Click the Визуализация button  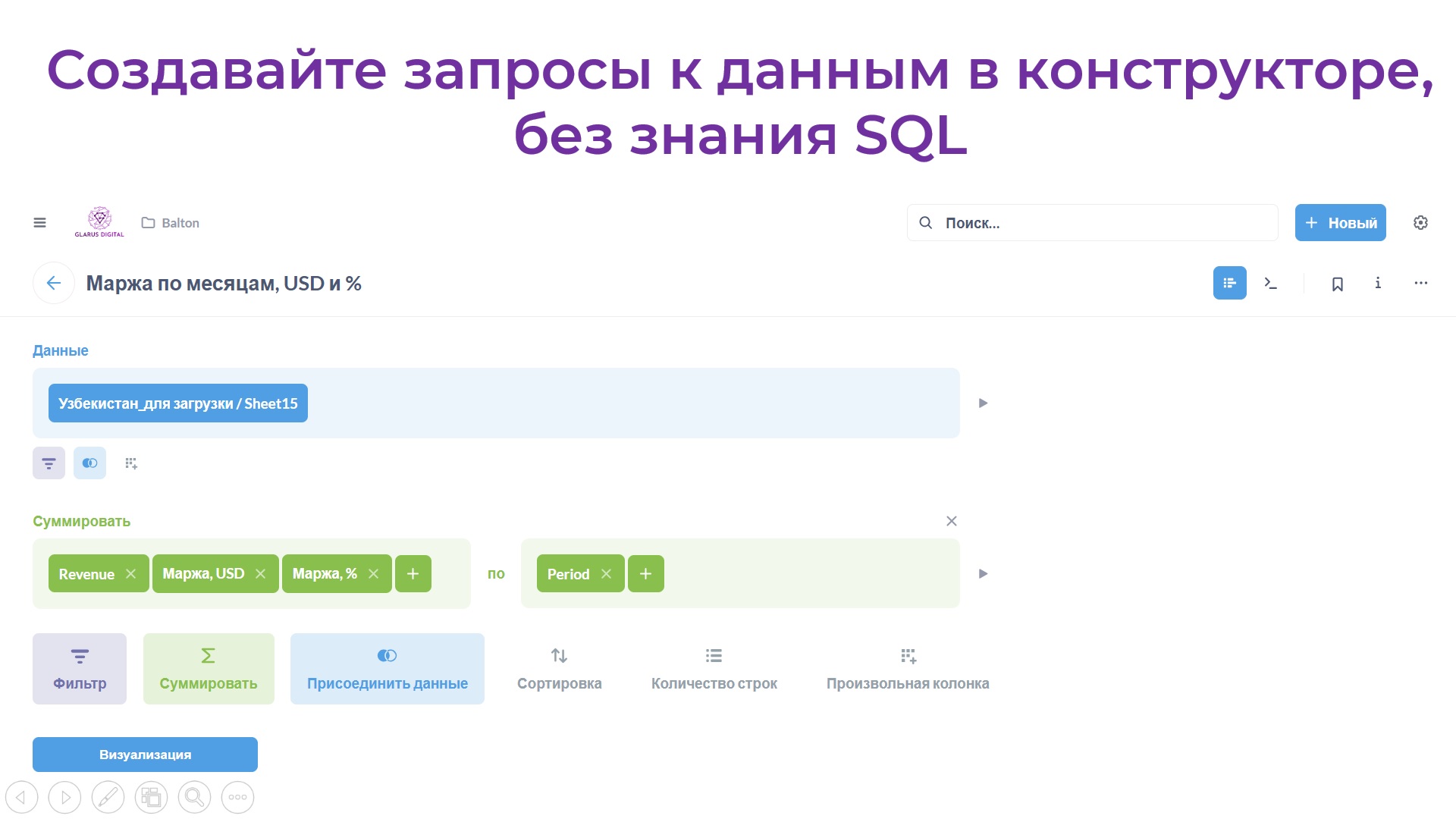(145, 755)
